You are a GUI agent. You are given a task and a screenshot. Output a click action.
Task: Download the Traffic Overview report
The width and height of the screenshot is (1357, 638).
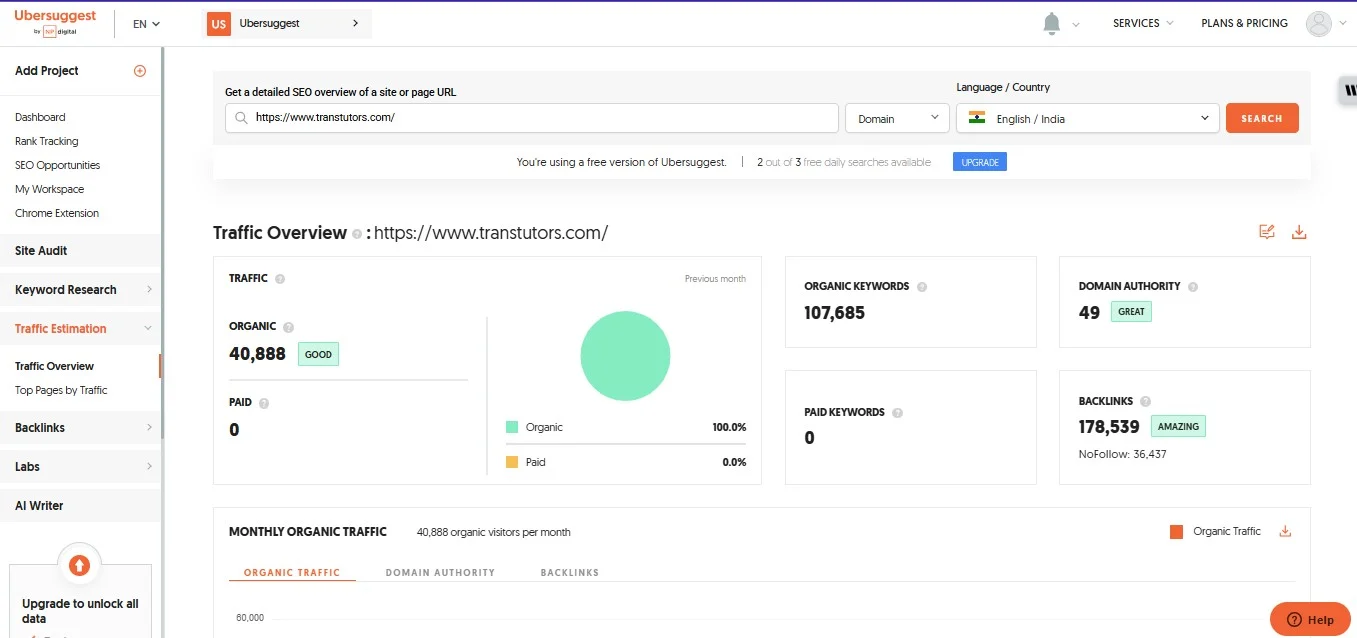pyautogui.click(x=1299, y=232)
